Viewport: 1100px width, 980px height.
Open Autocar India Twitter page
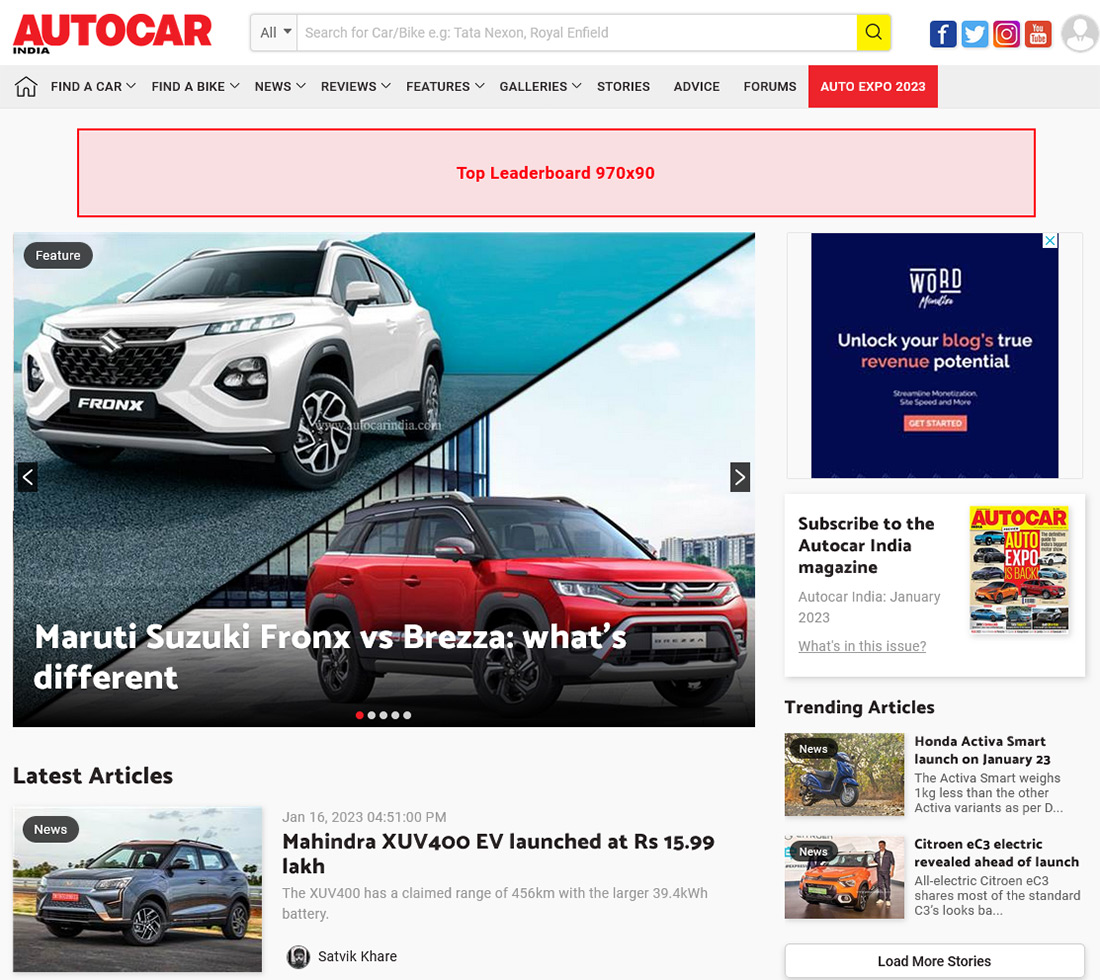(974, 34)
